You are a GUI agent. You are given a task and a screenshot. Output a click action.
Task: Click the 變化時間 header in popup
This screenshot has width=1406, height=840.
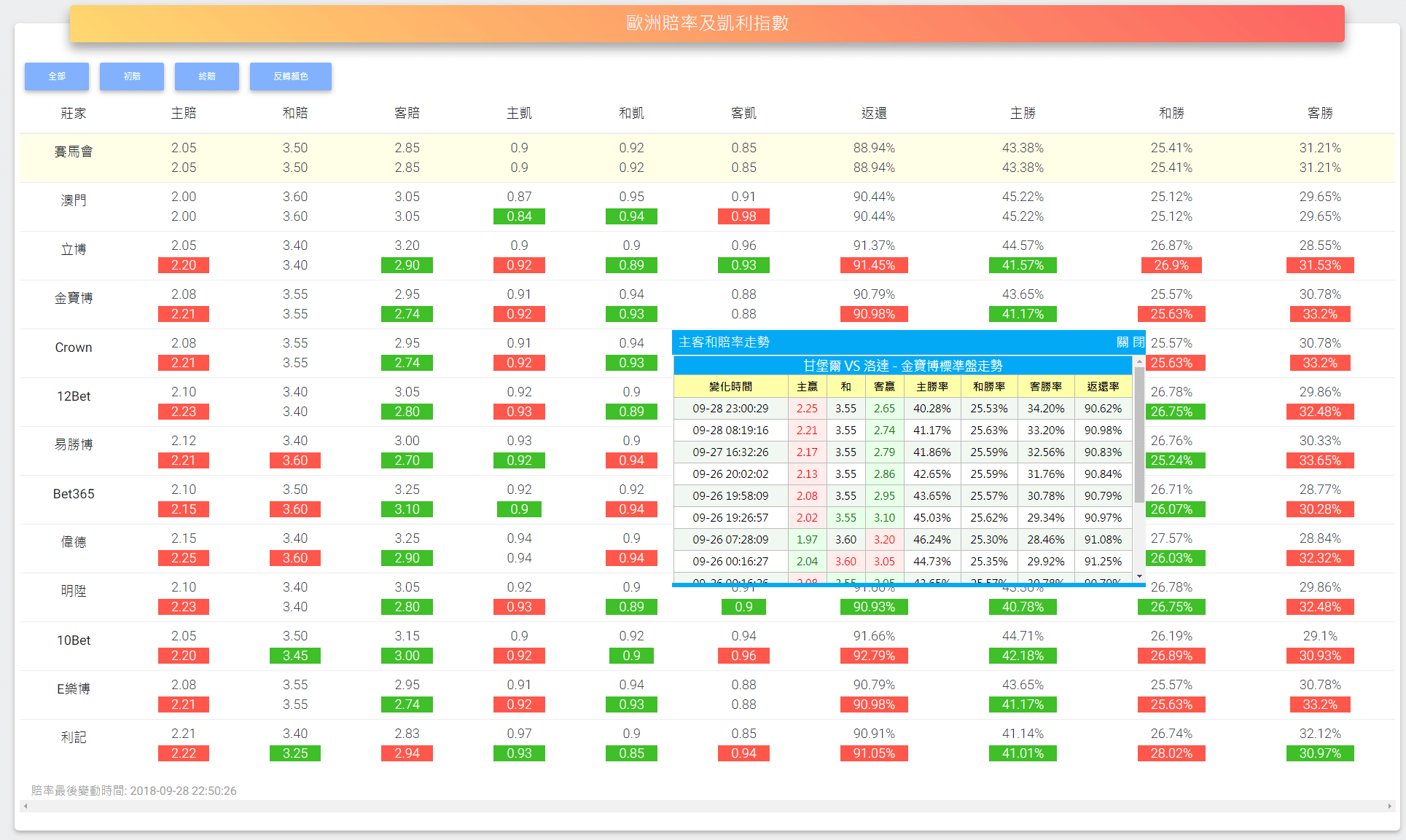point(730,387)
